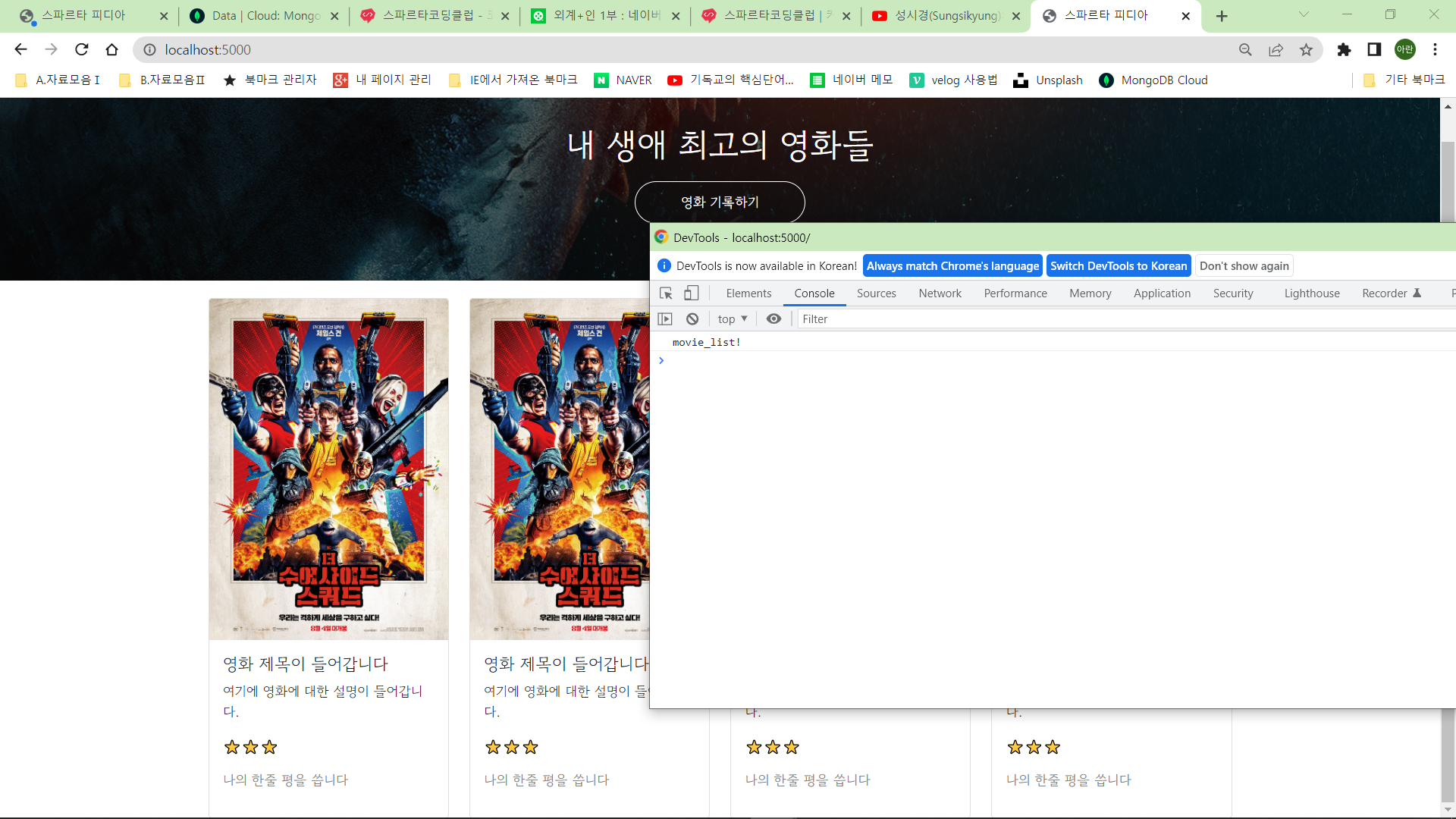Open the A.자료모음 I bookmark folder

[58, 80]
